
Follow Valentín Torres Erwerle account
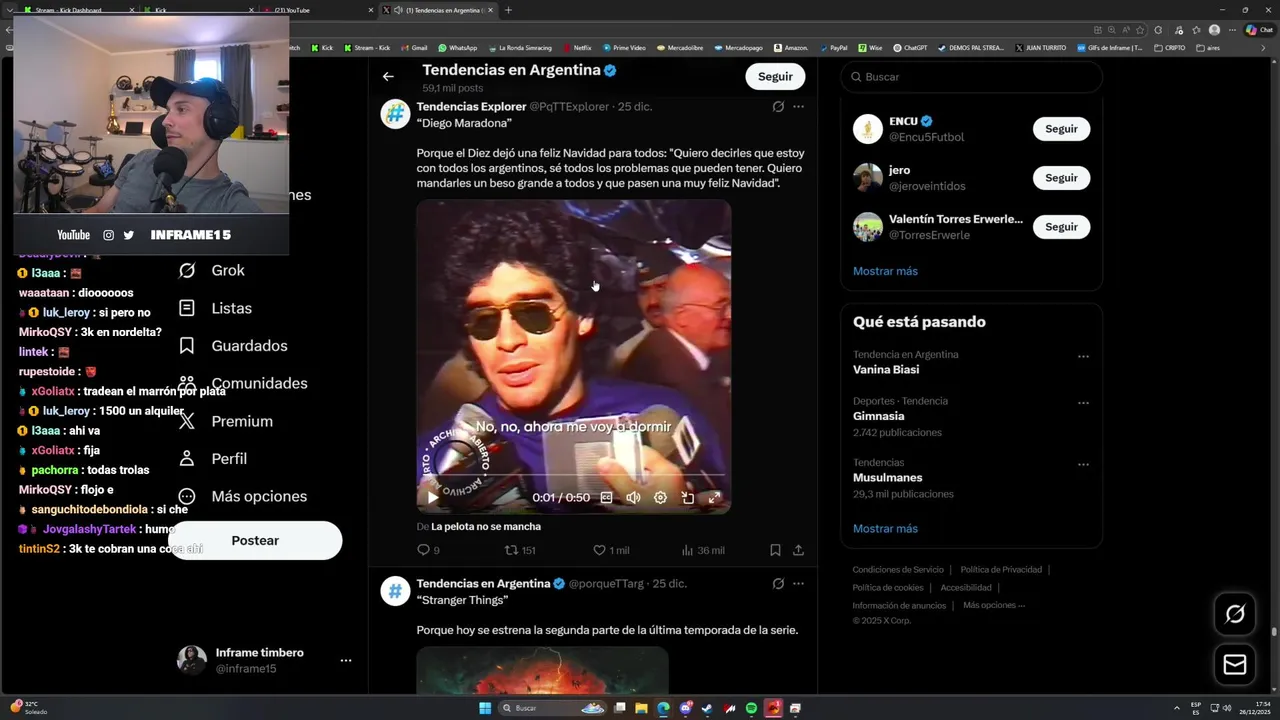click(1061, 227)
